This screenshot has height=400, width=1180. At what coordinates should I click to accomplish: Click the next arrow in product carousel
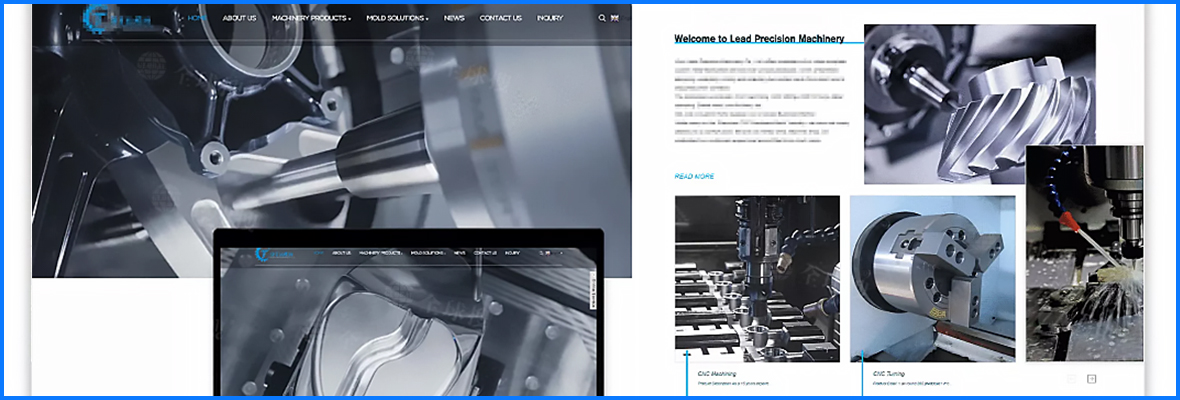click(x=1092, y=379)
